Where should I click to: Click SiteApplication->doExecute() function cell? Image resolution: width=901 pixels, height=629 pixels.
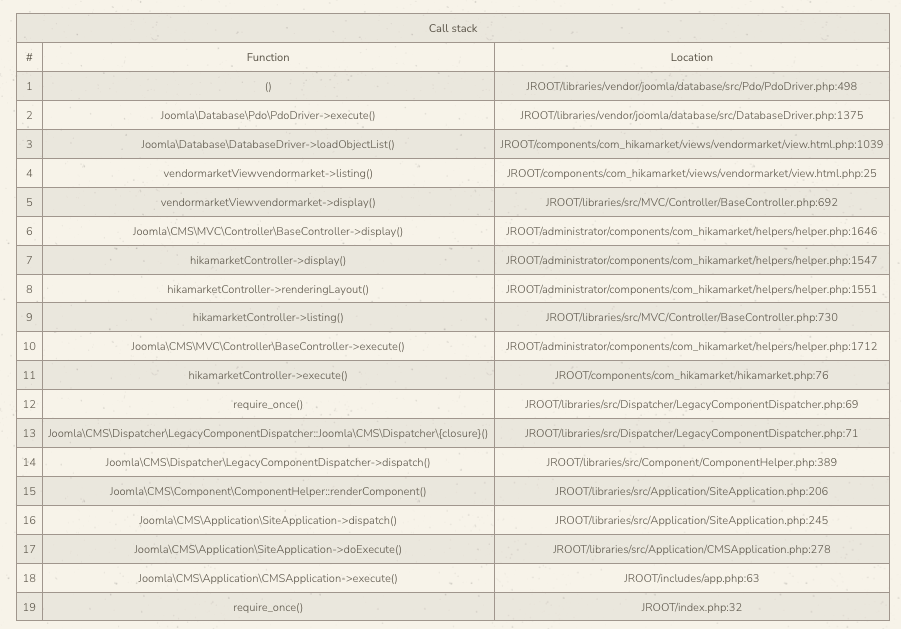[268, 549]
